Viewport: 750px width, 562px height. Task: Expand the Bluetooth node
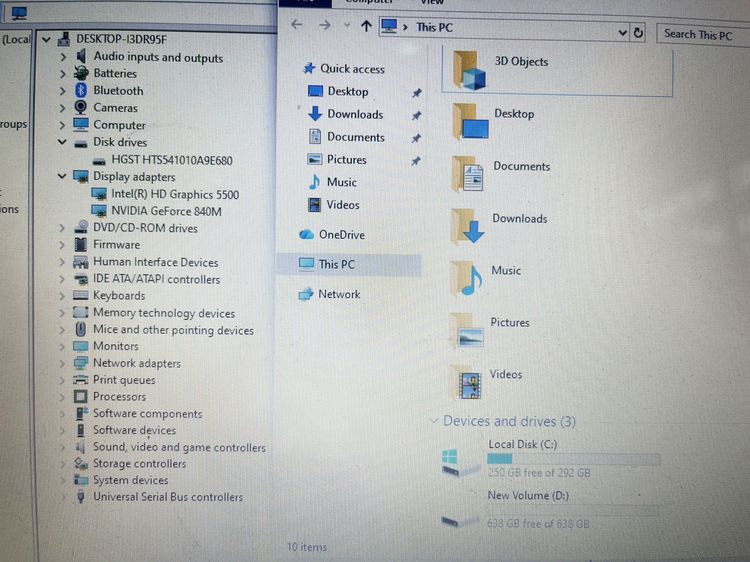62,90
